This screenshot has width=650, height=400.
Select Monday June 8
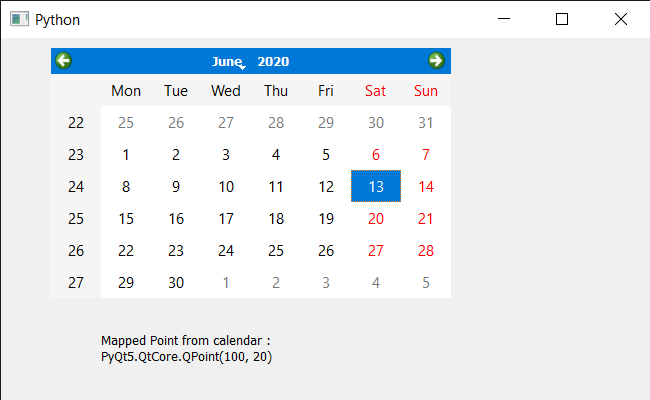click(x=126, y=186)
